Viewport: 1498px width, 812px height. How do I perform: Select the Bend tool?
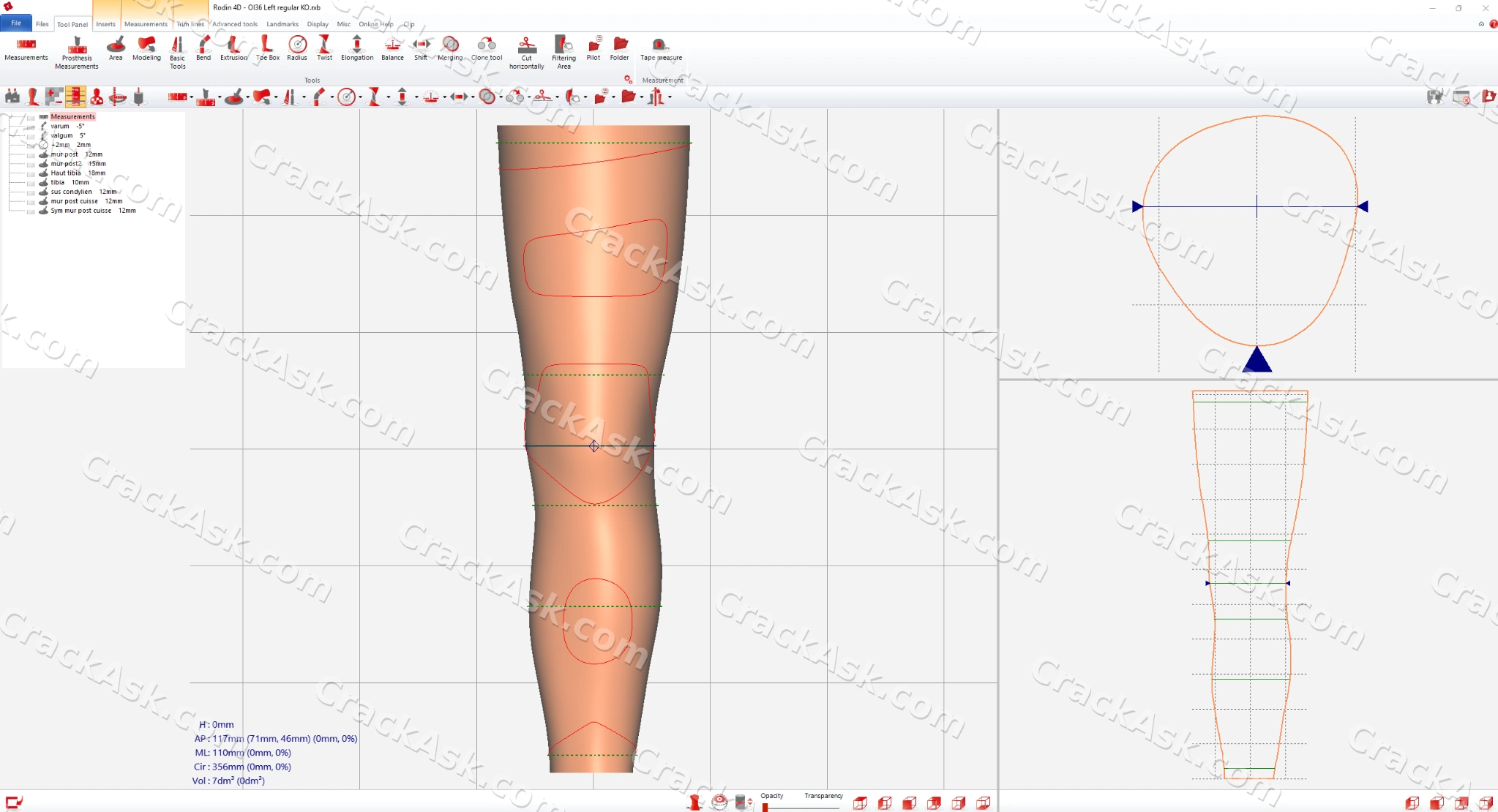tap(203, 49)
